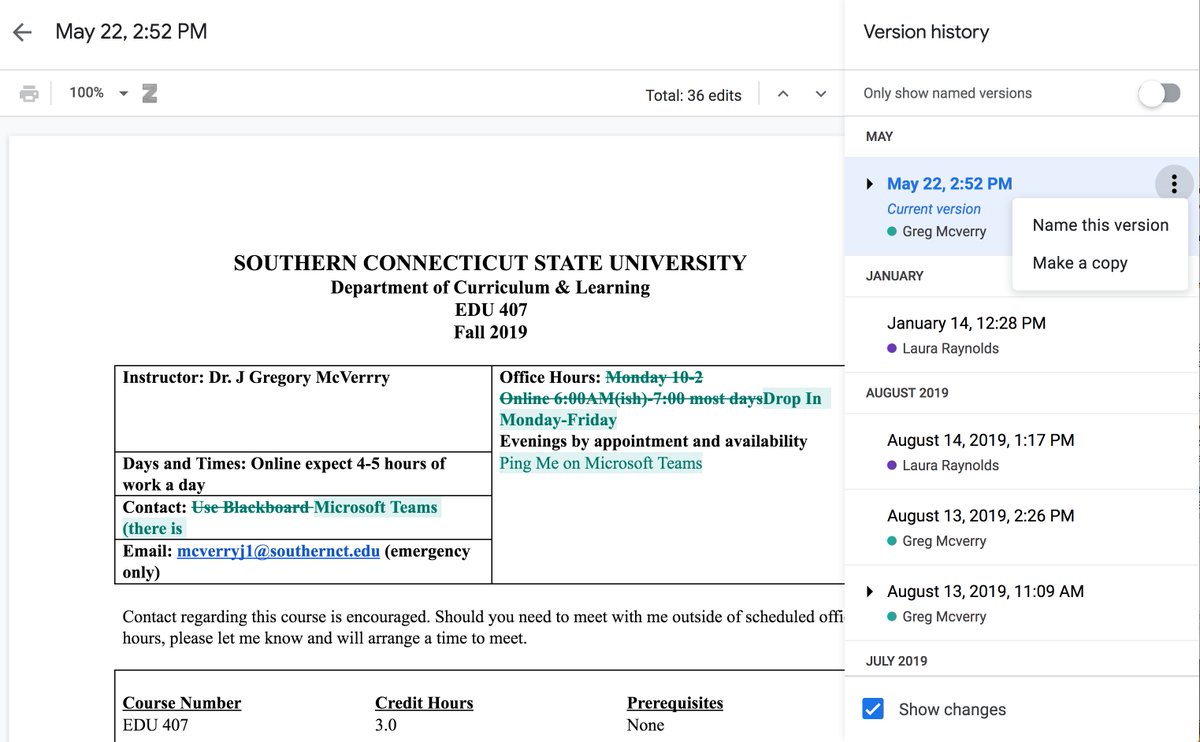
Task: Go to previous edit with up chevron
Action: [783, 94]
